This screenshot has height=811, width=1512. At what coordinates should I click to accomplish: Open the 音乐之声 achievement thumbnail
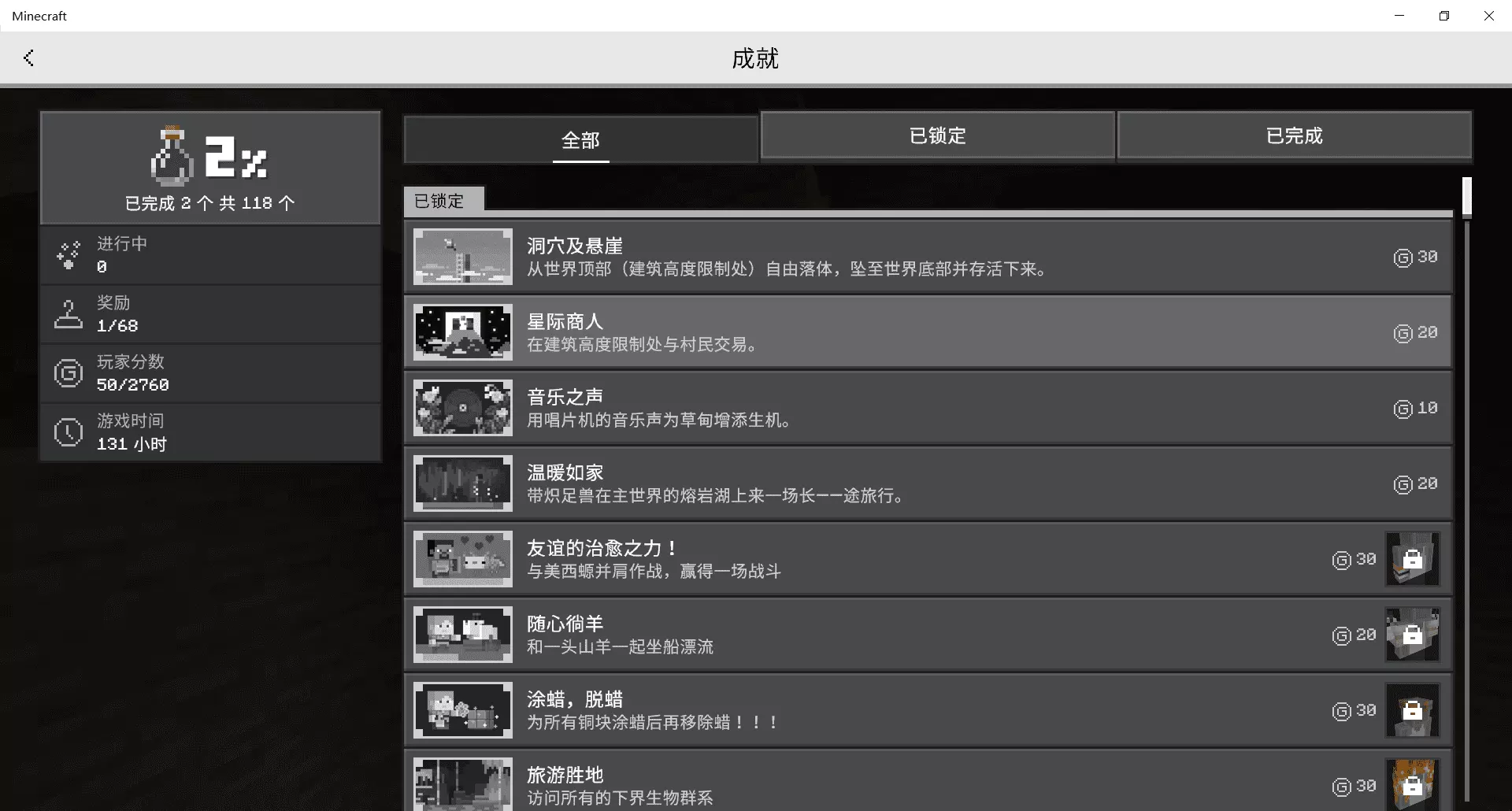pos(463,408)
